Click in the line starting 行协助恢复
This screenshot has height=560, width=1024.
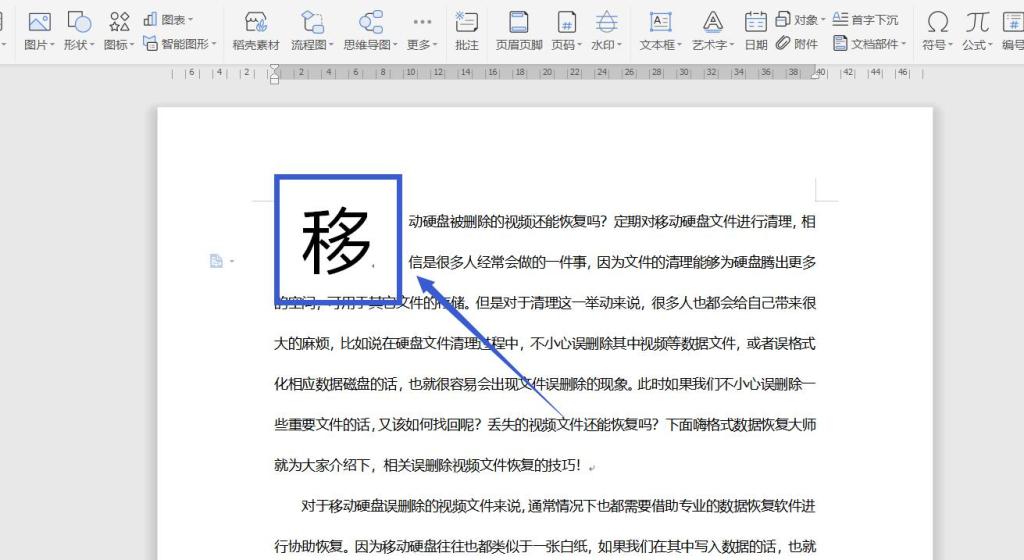pyautogui.click(x=545, y=546)
